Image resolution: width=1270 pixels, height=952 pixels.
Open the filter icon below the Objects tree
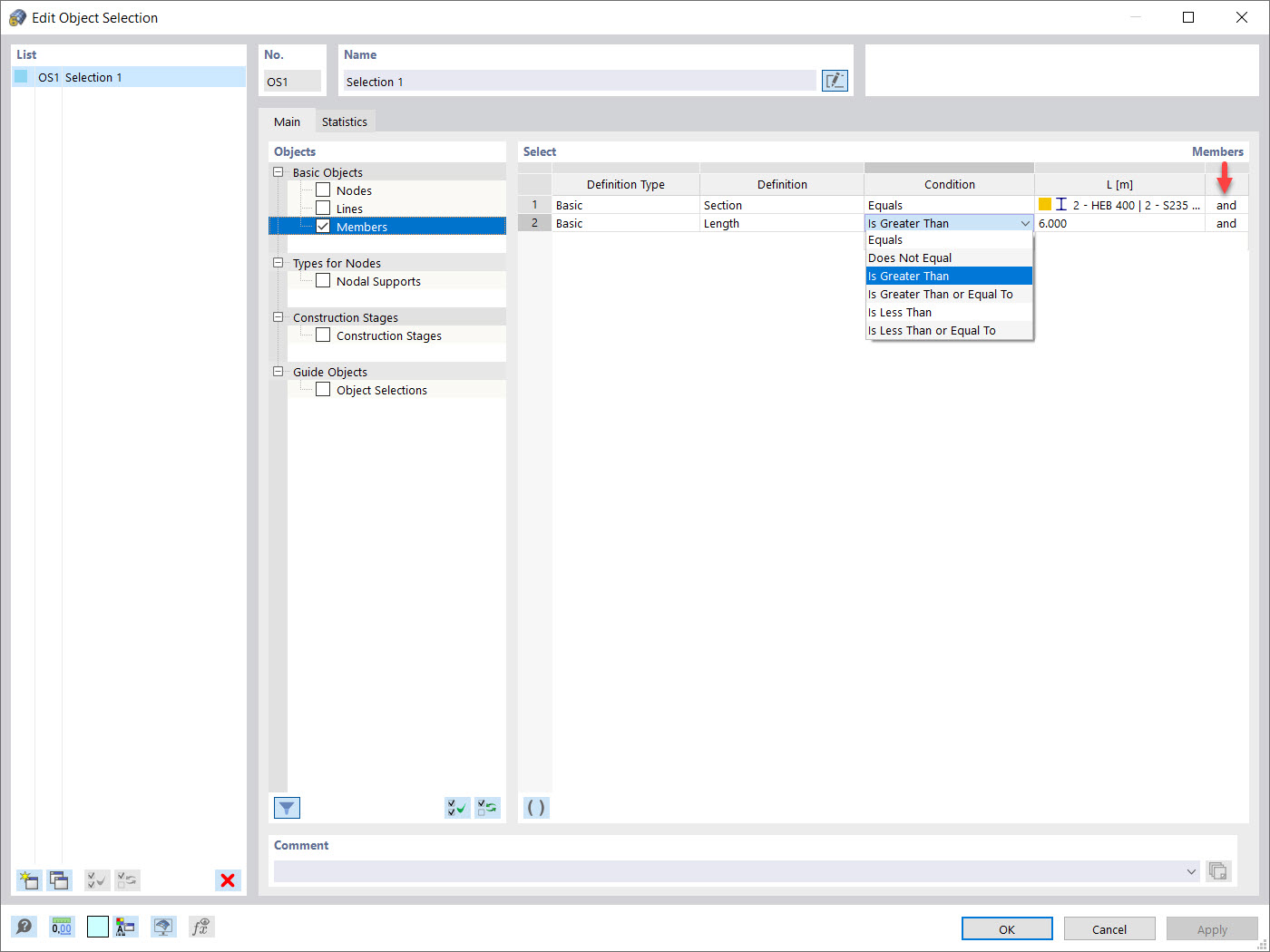click(x=287, y=807)
